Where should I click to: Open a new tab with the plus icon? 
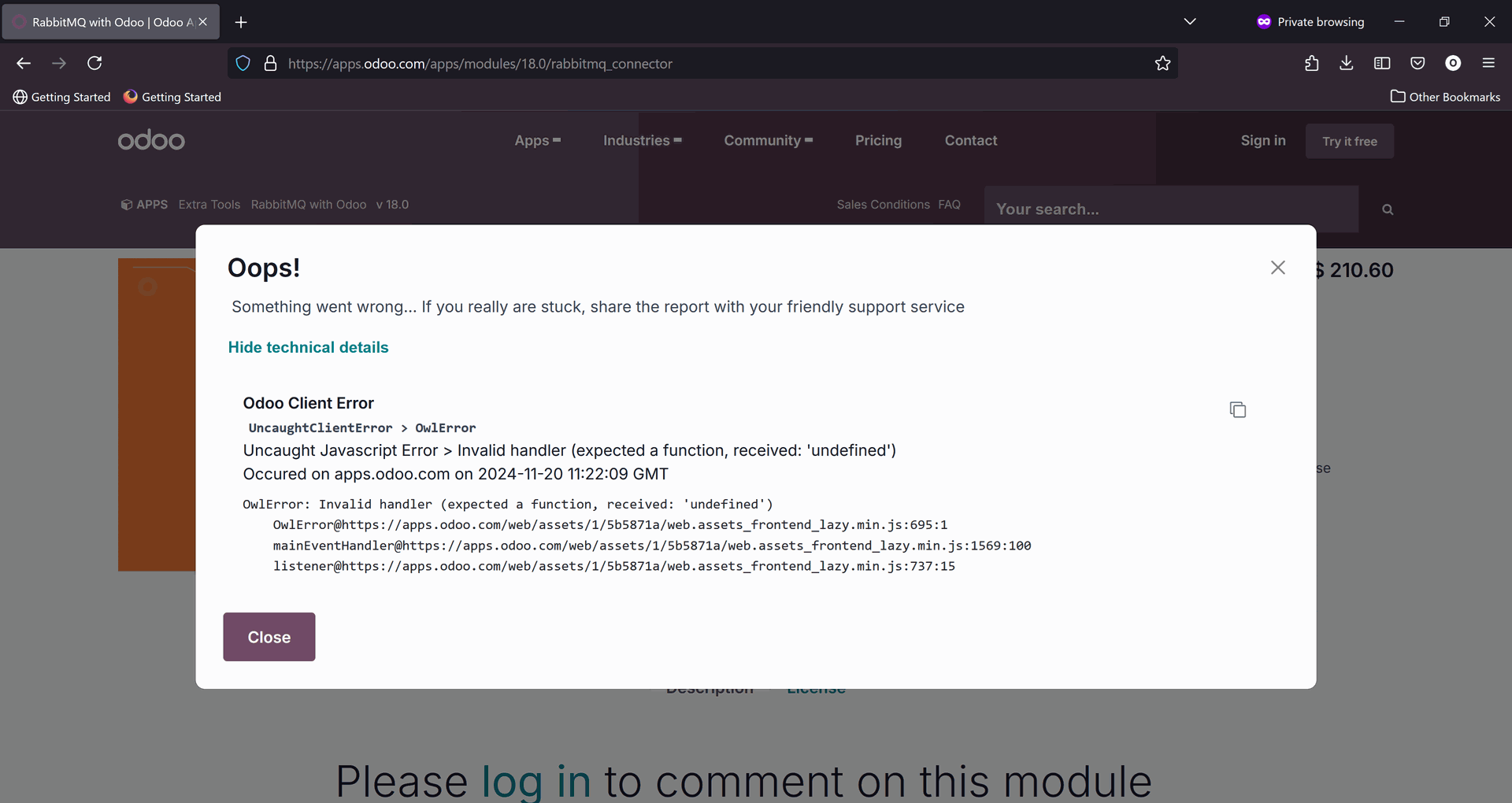coord(241,22)
